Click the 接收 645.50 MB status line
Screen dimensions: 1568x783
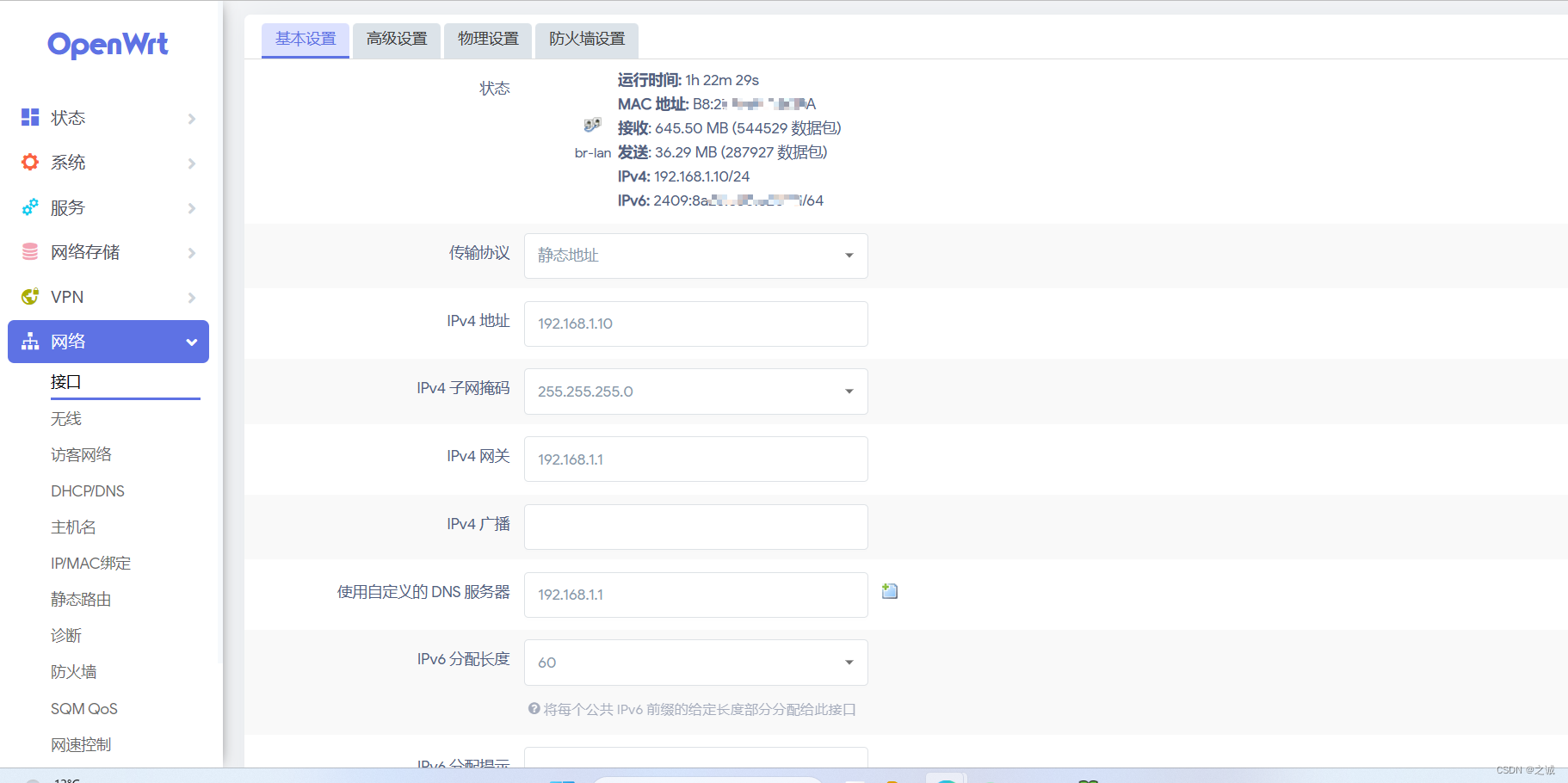coord(730,128)
